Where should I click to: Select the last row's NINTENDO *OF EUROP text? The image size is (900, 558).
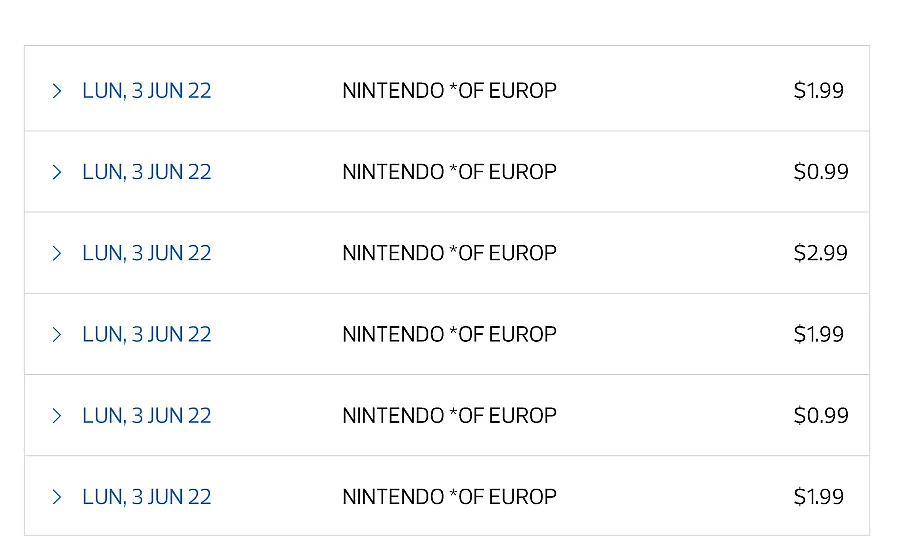coord(449,497)
